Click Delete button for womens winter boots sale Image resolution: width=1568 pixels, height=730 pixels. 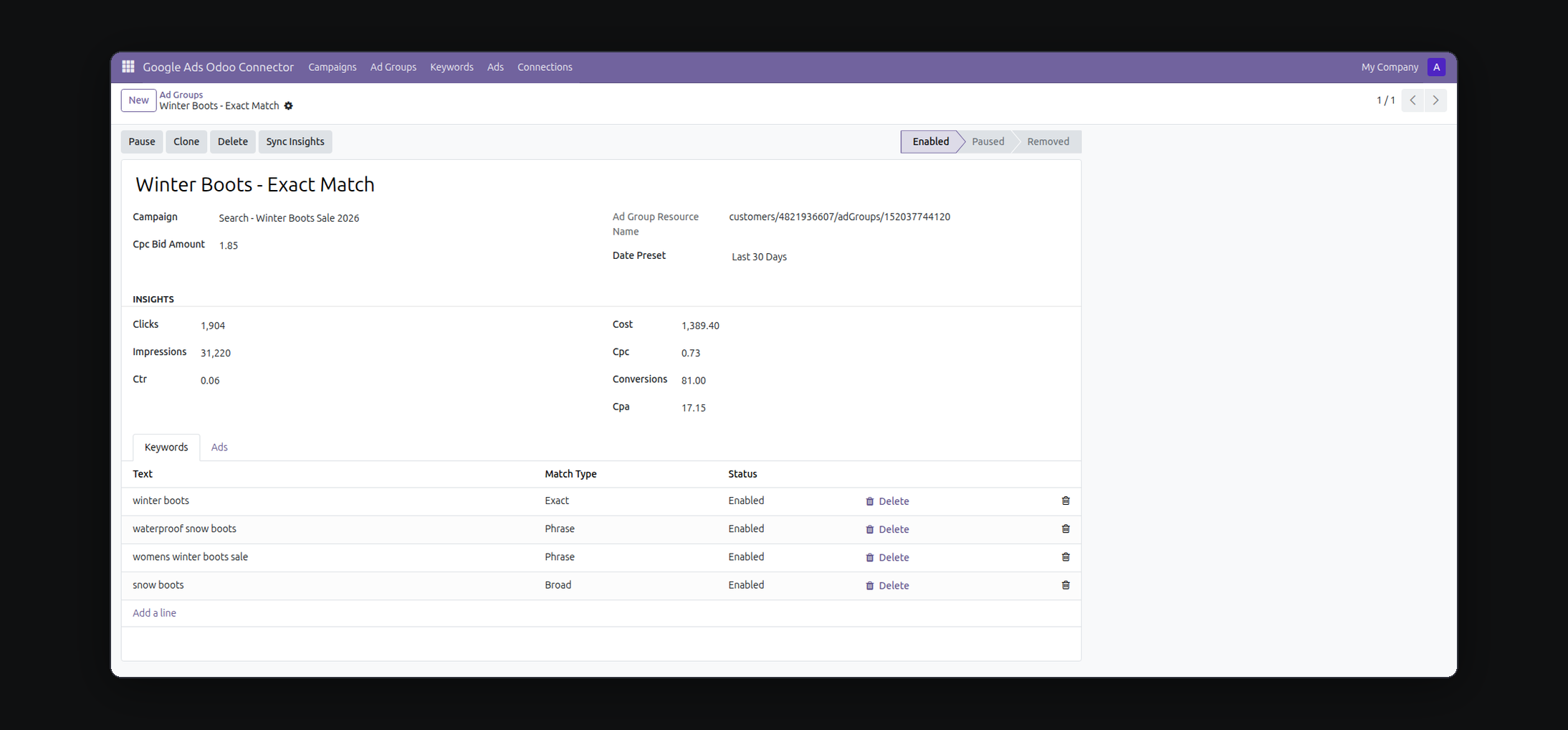coord(887,557)
